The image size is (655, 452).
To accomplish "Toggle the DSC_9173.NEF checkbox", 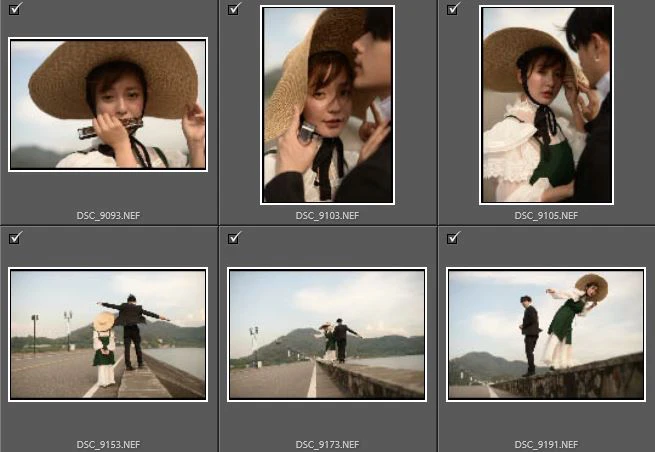I will coord(234,237).
